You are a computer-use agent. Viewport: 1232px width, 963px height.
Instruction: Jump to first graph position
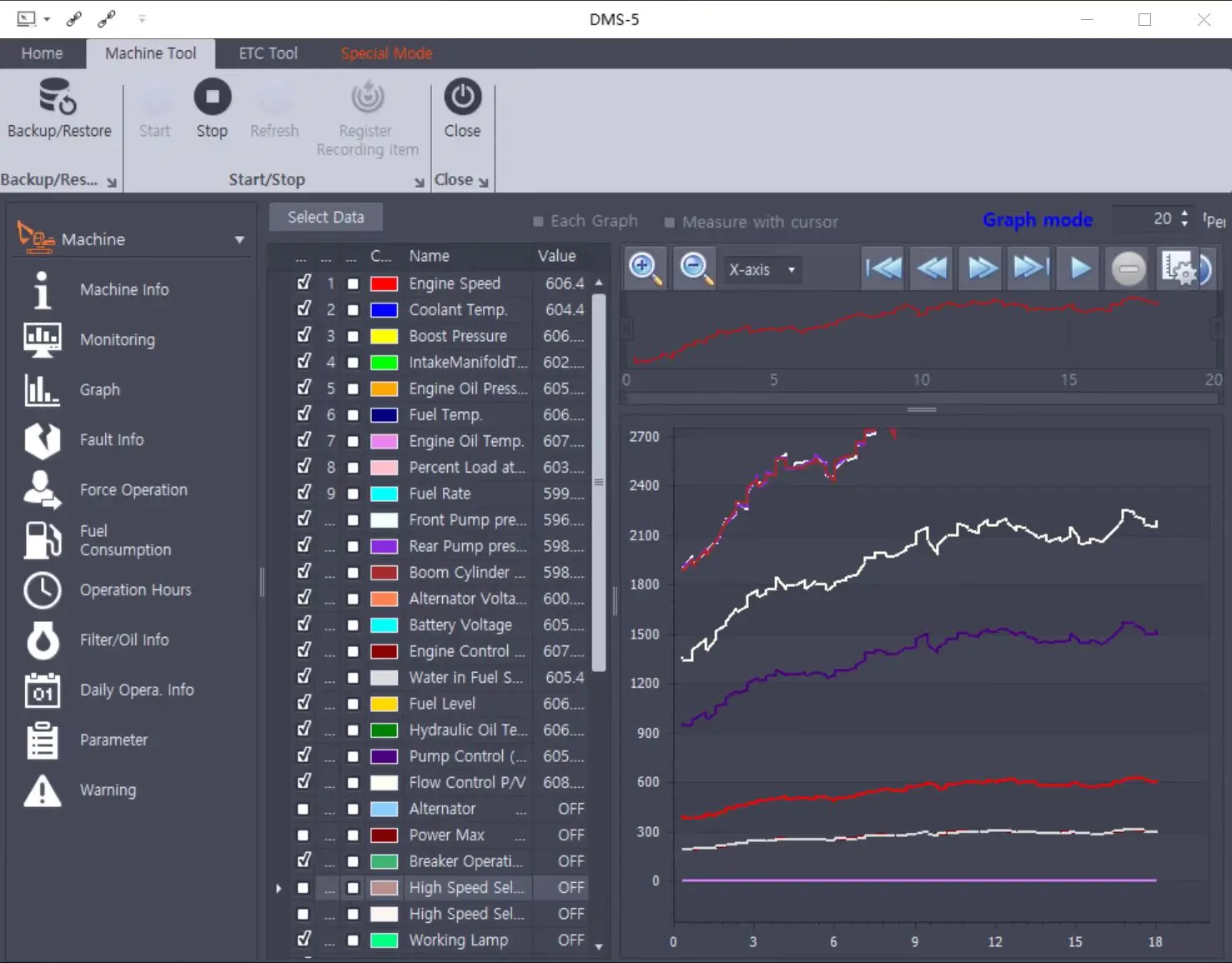(x=883, y=268)
